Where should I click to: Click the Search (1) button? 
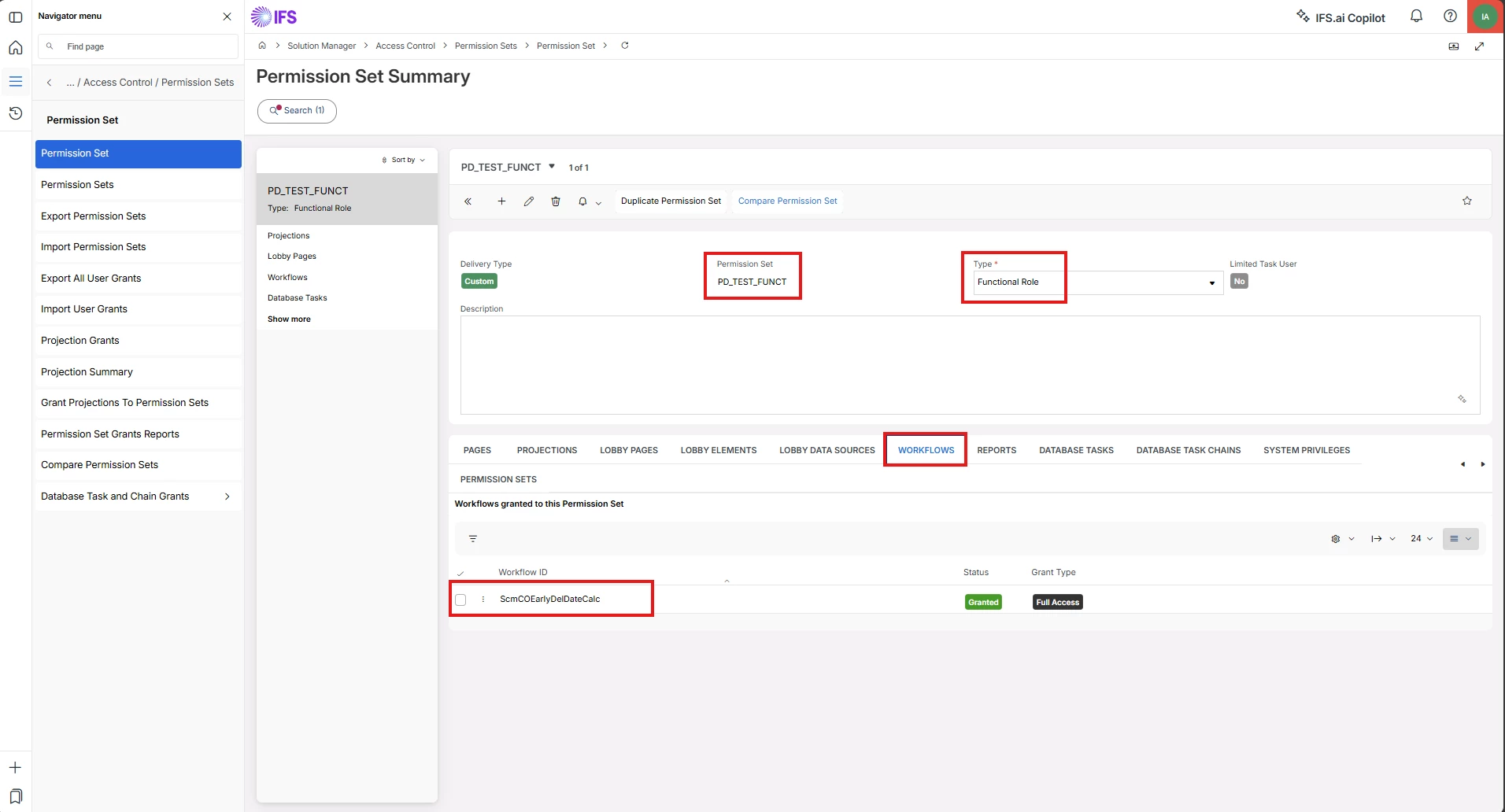(297, 111)
